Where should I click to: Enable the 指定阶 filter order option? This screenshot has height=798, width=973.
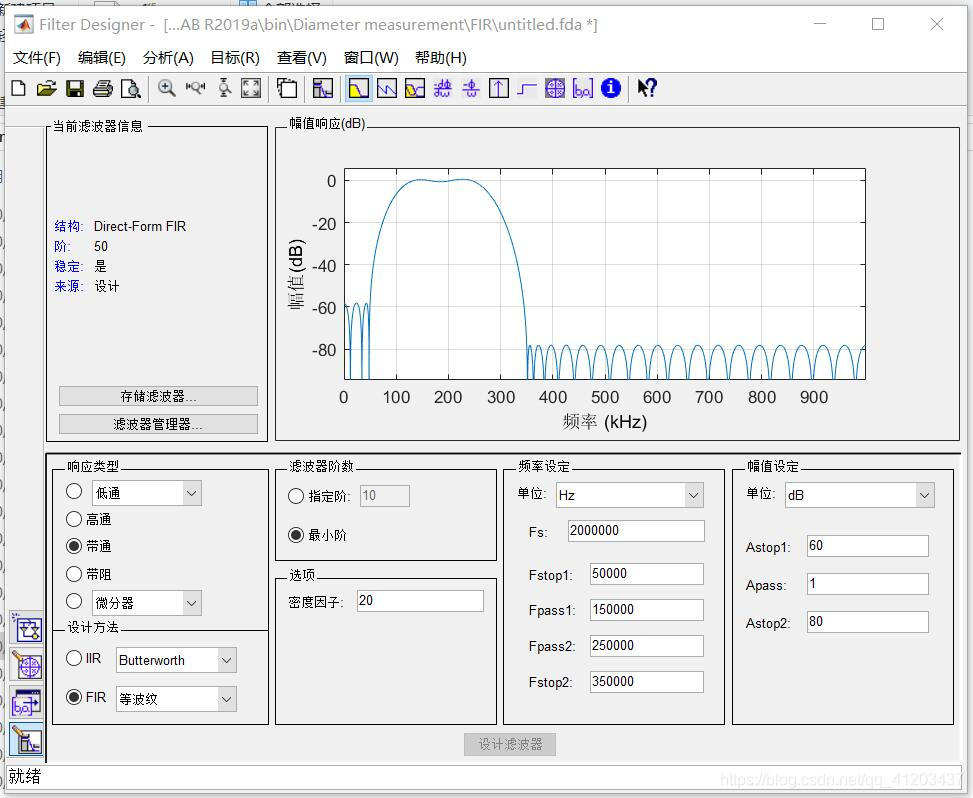(x=296, y=495)
